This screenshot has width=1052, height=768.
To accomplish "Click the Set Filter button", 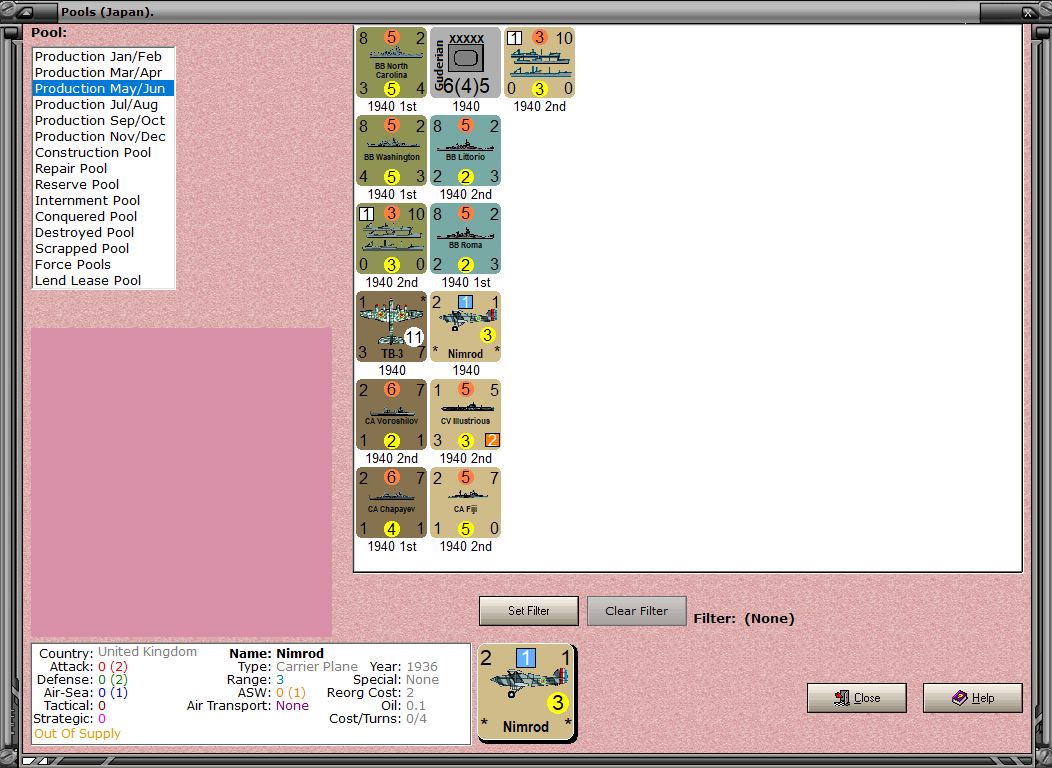I will point(529,611).
